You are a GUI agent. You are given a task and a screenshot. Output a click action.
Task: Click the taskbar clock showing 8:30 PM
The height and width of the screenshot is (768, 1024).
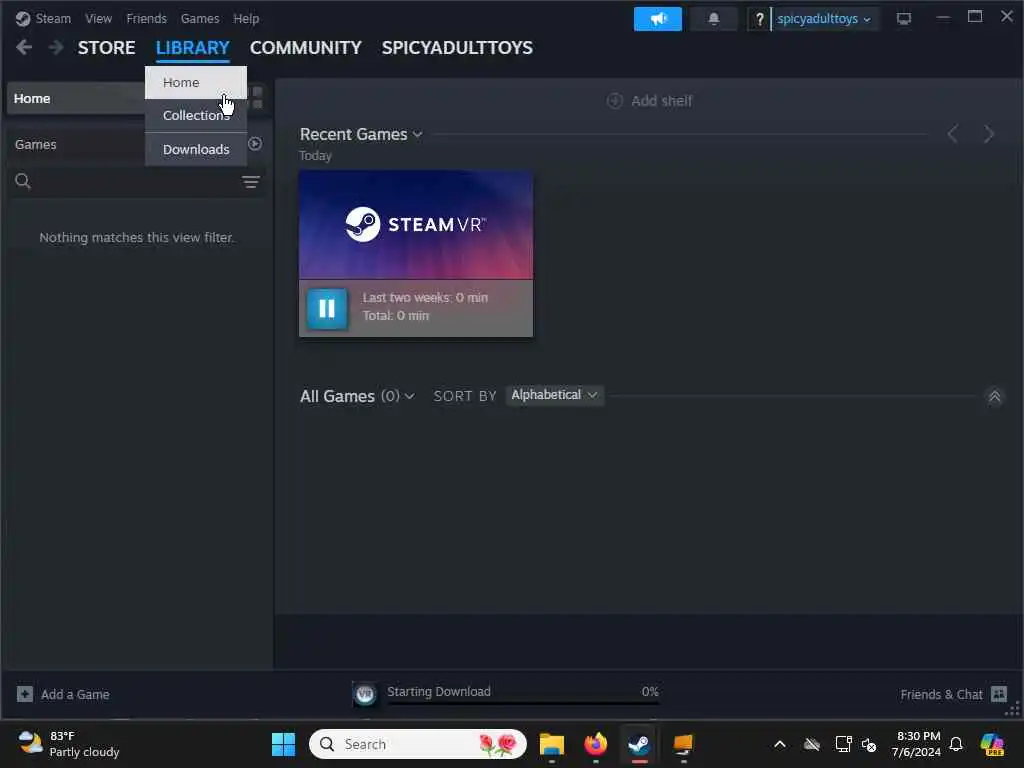(917, 744)
